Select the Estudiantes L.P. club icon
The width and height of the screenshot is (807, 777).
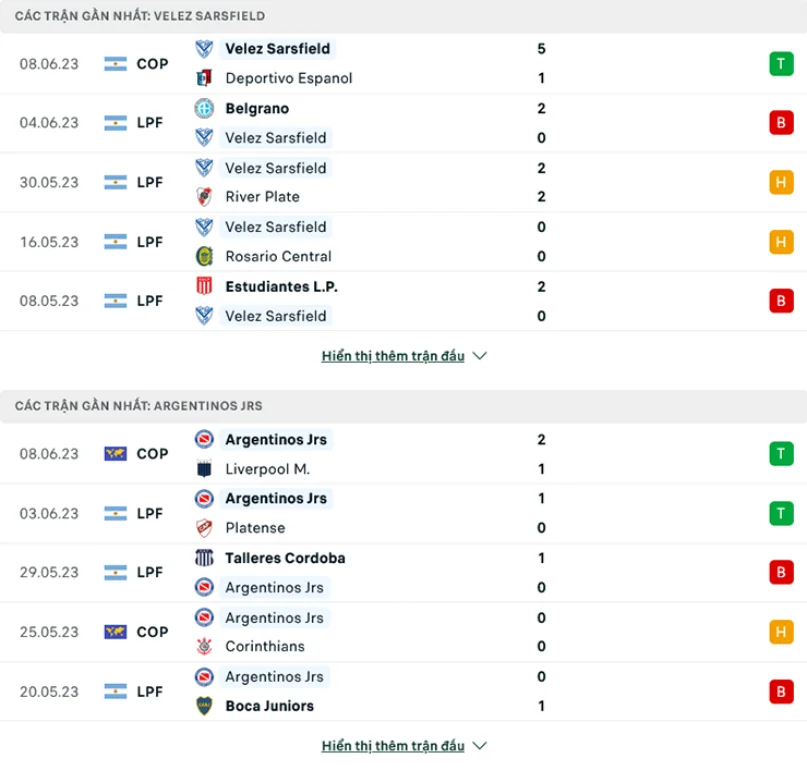(205, 286)
